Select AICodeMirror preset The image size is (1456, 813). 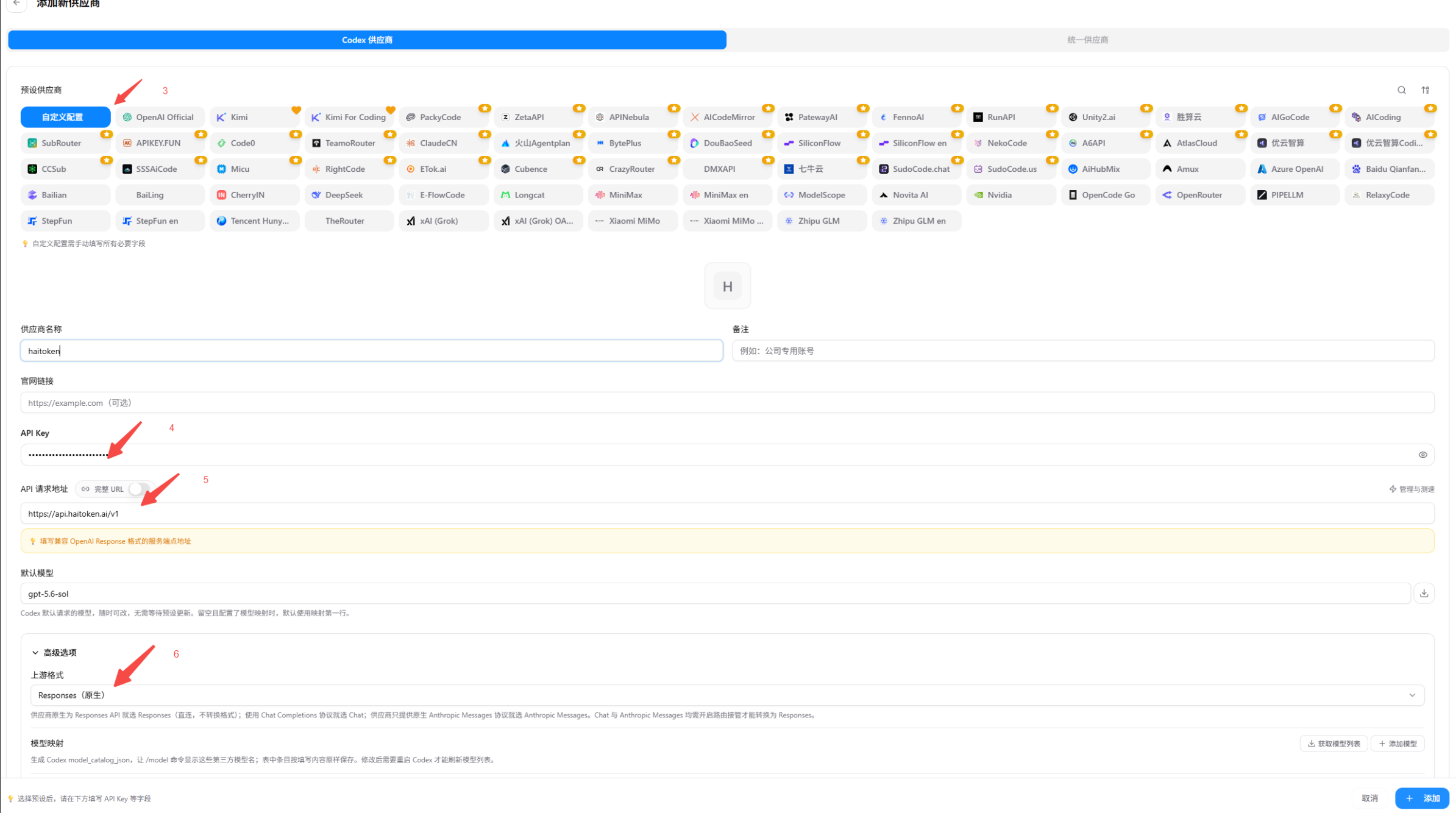pos(728,117)
